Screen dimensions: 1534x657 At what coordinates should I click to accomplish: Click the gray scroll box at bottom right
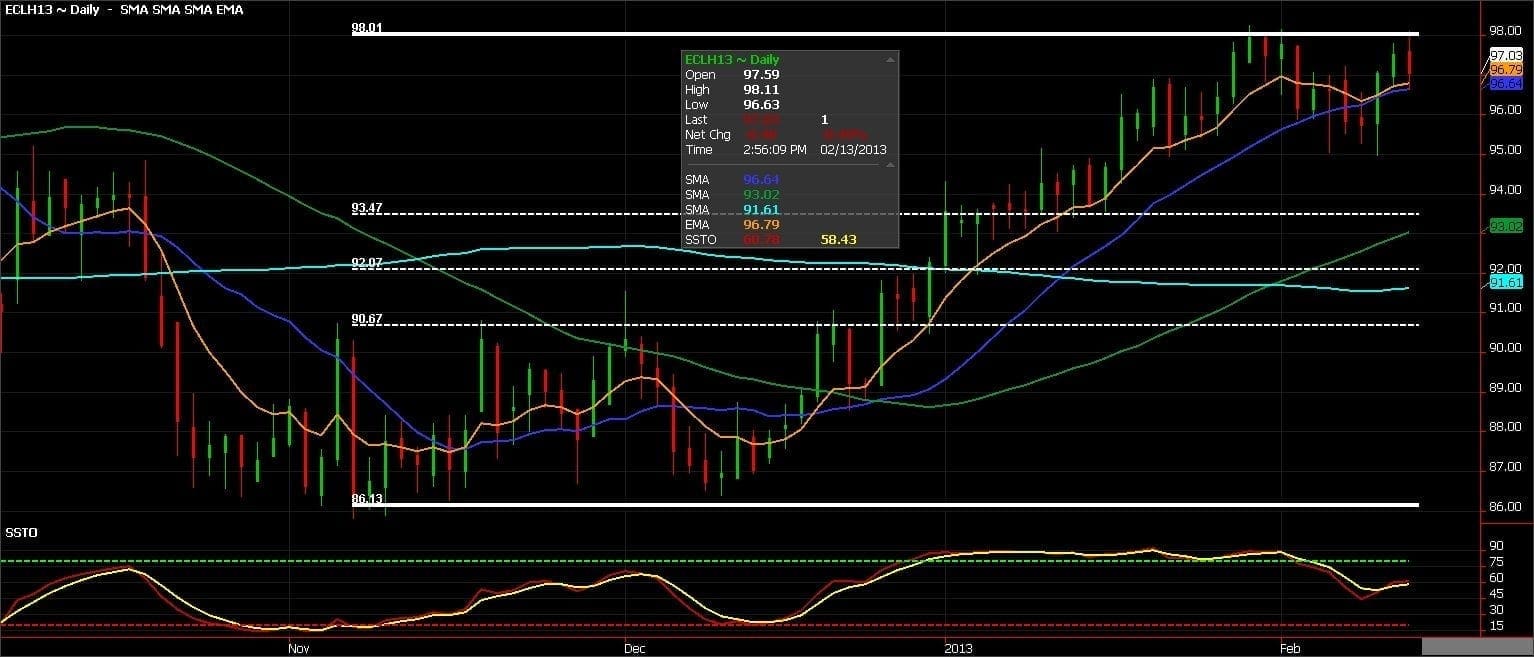pyautogui.click(x=1477, y=647)
